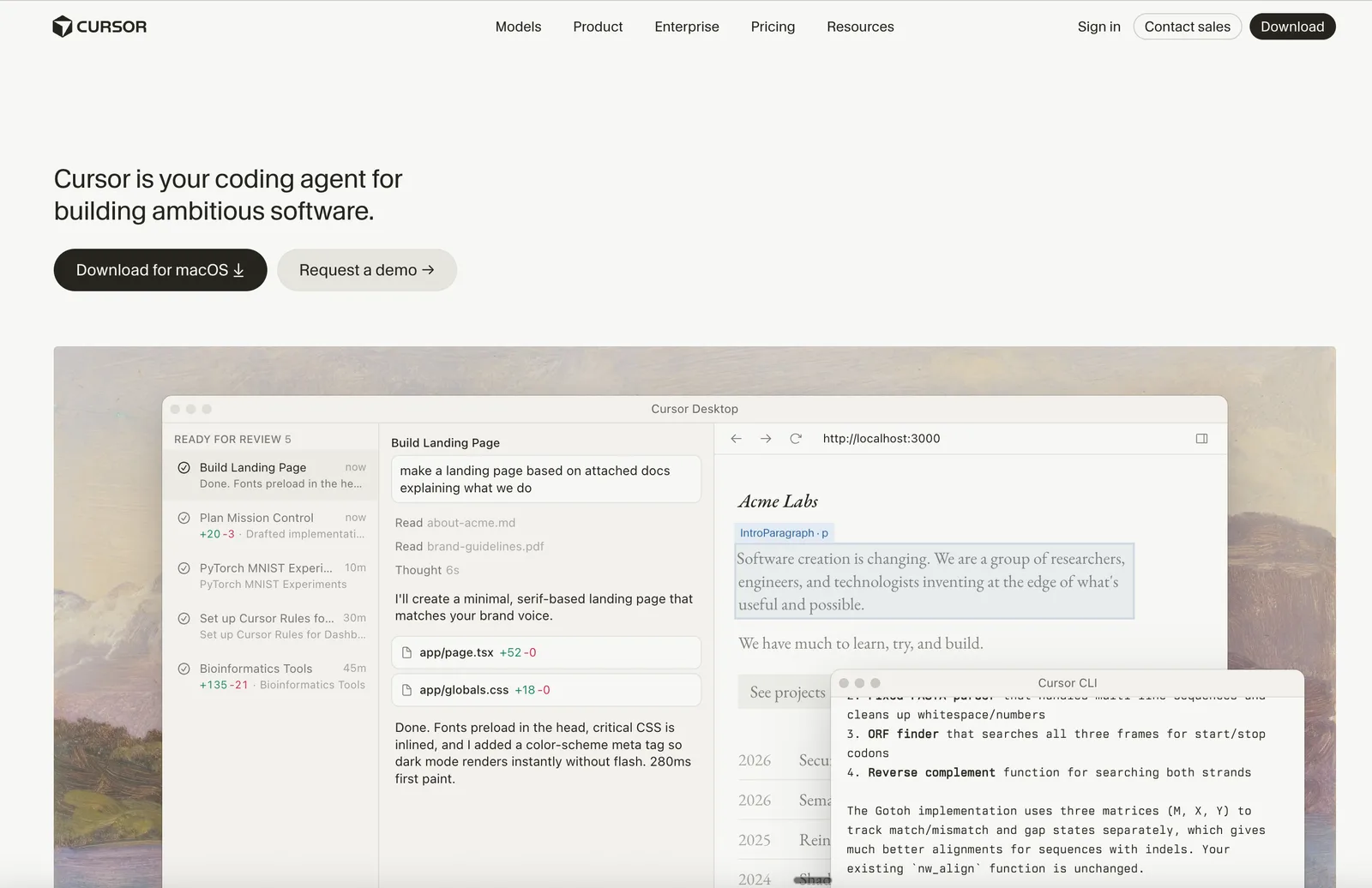Select Build Landing Page task row
This screenshot has width=1372, height=888.
[x=271, y=475]
